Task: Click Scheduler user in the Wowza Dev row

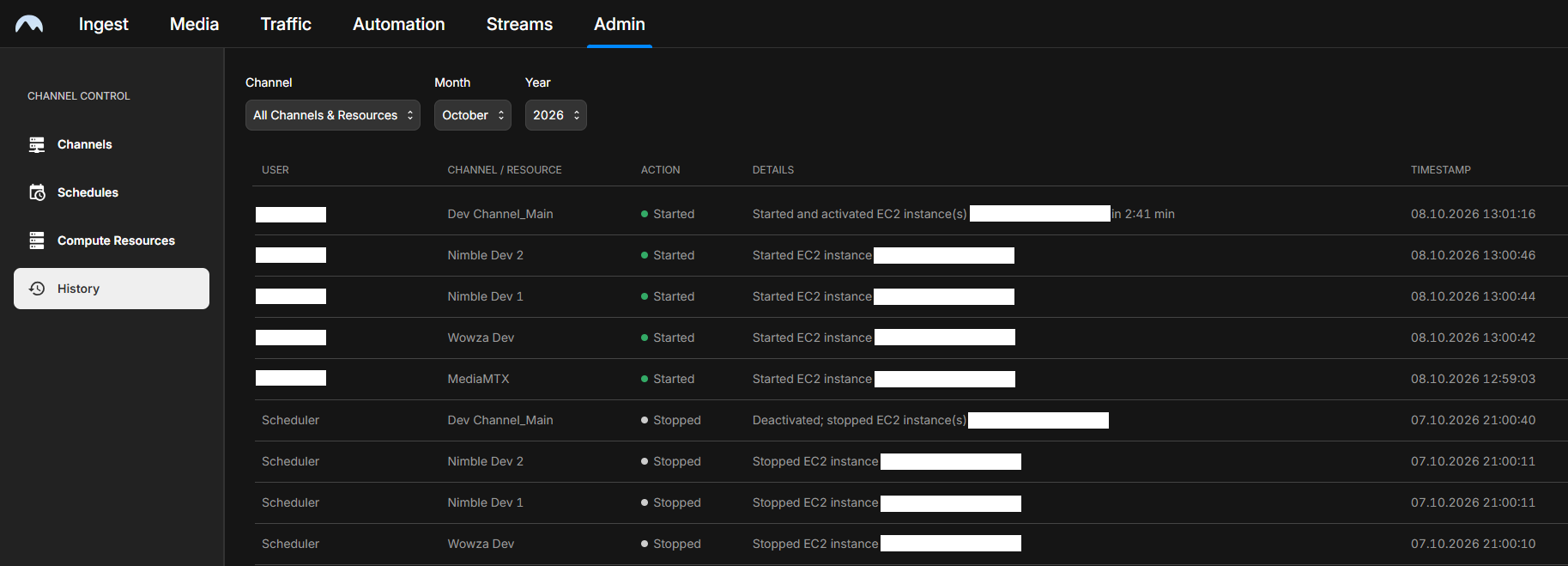Action: click(x=290, y=544)
